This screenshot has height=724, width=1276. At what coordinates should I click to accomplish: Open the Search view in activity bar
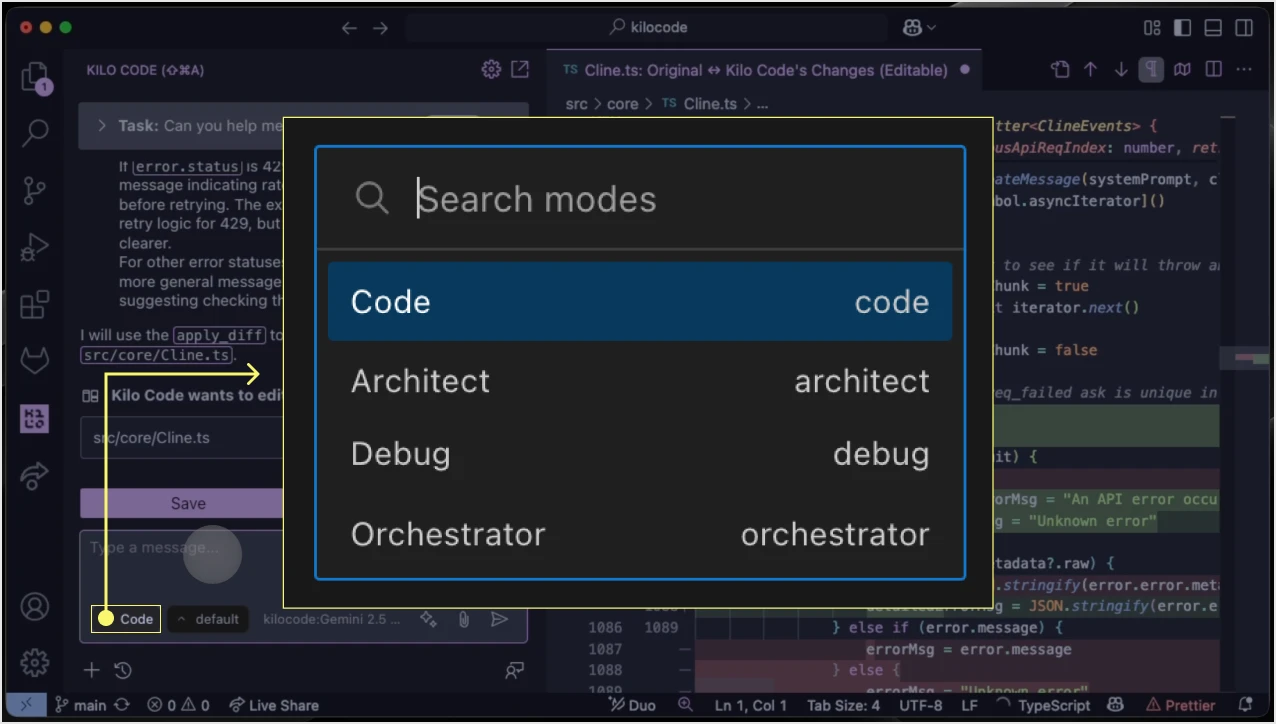click(35, 133)
